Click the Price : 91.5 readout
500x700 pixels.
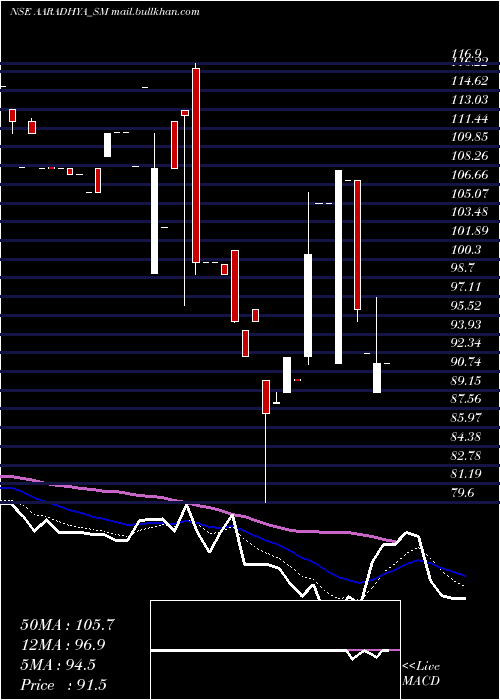coord(63,685)
